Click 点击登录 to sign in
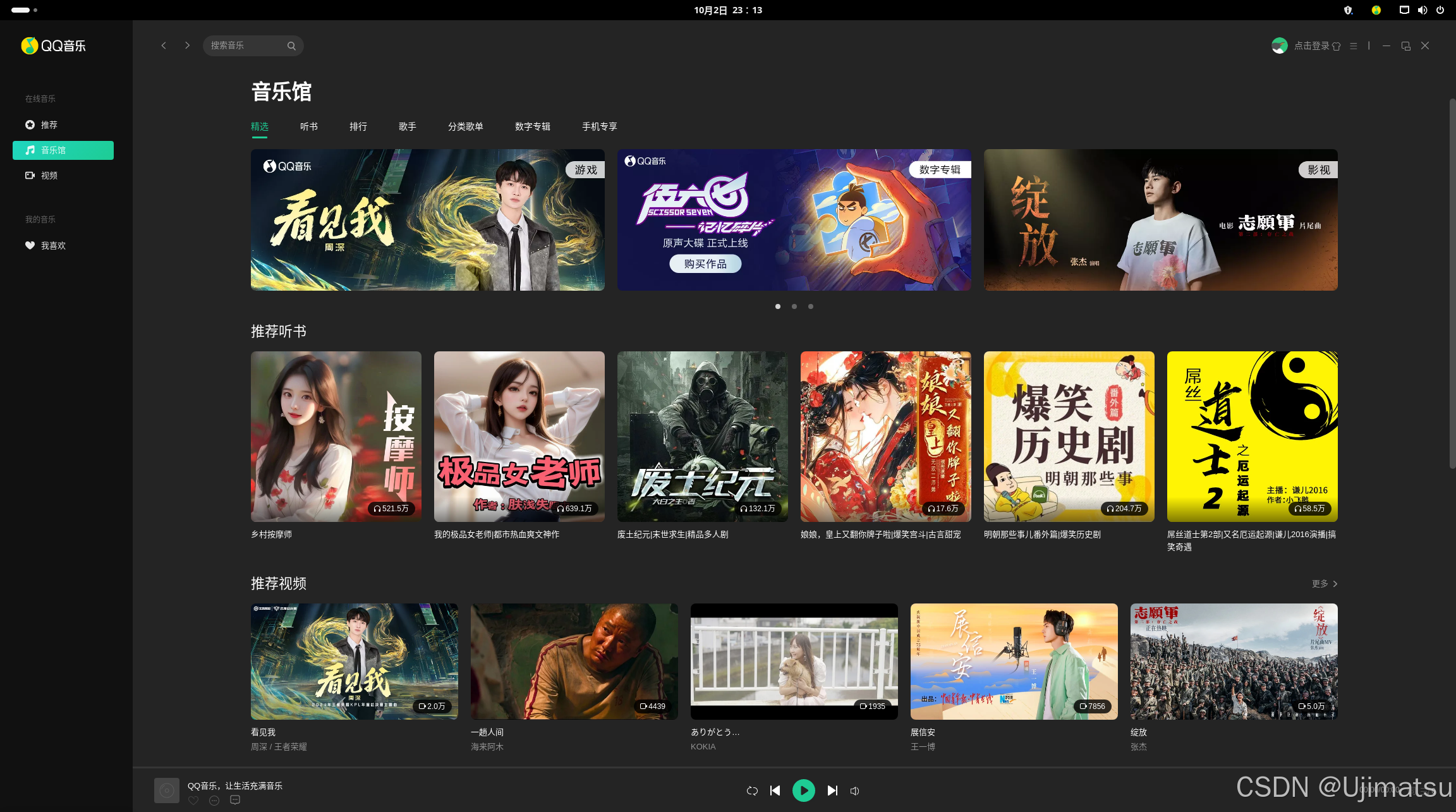 tap(1311, 45)
